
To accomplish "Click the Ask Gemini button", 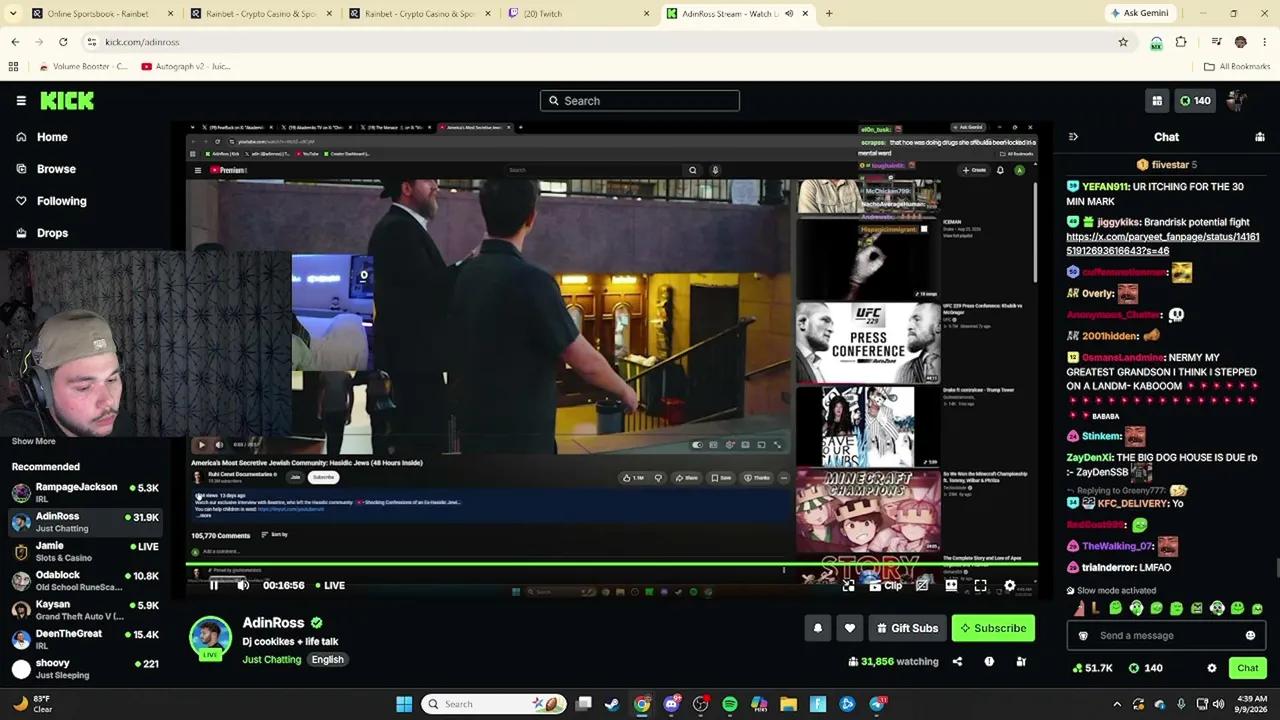I will (x=1139, y=13).
